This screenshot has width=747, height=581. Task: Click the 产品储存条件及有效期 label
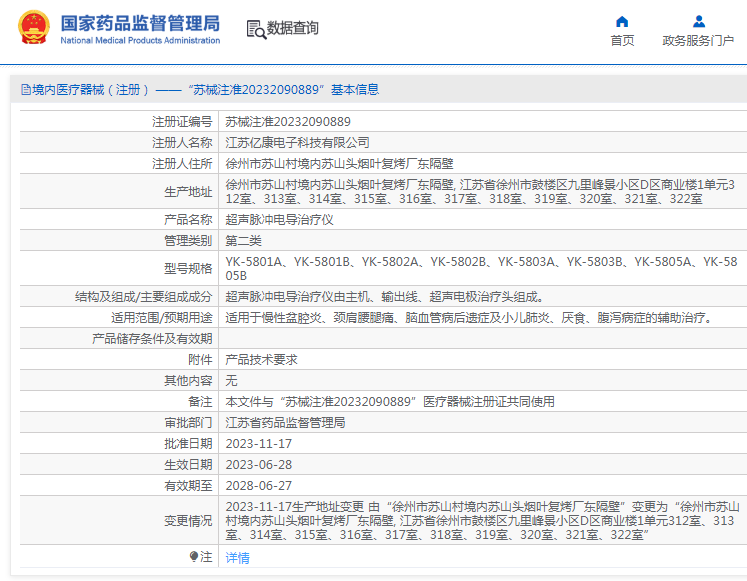(152, 339)
